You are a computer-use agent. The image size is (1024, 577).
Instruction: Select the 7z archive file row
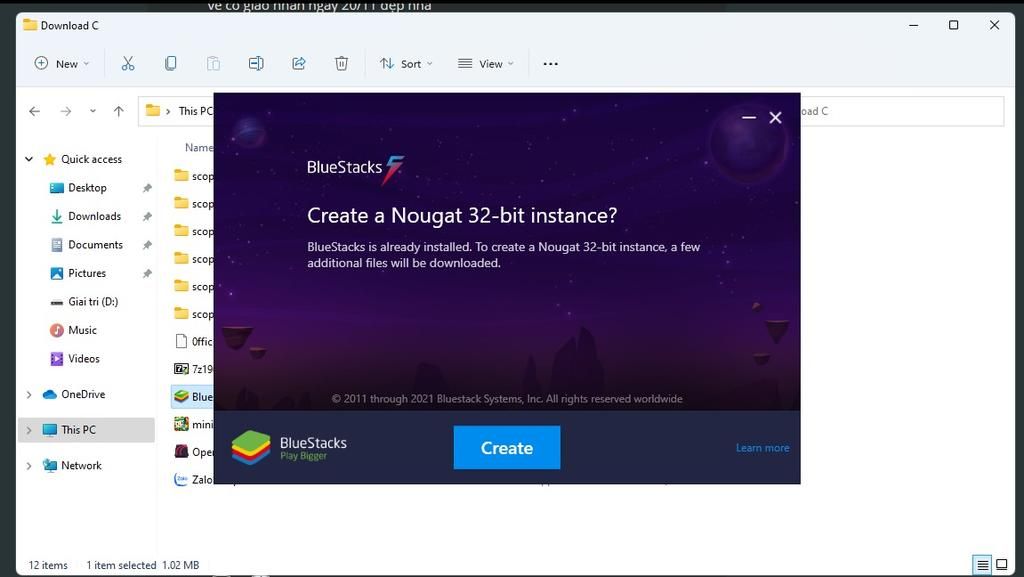(x=193, y=369)
